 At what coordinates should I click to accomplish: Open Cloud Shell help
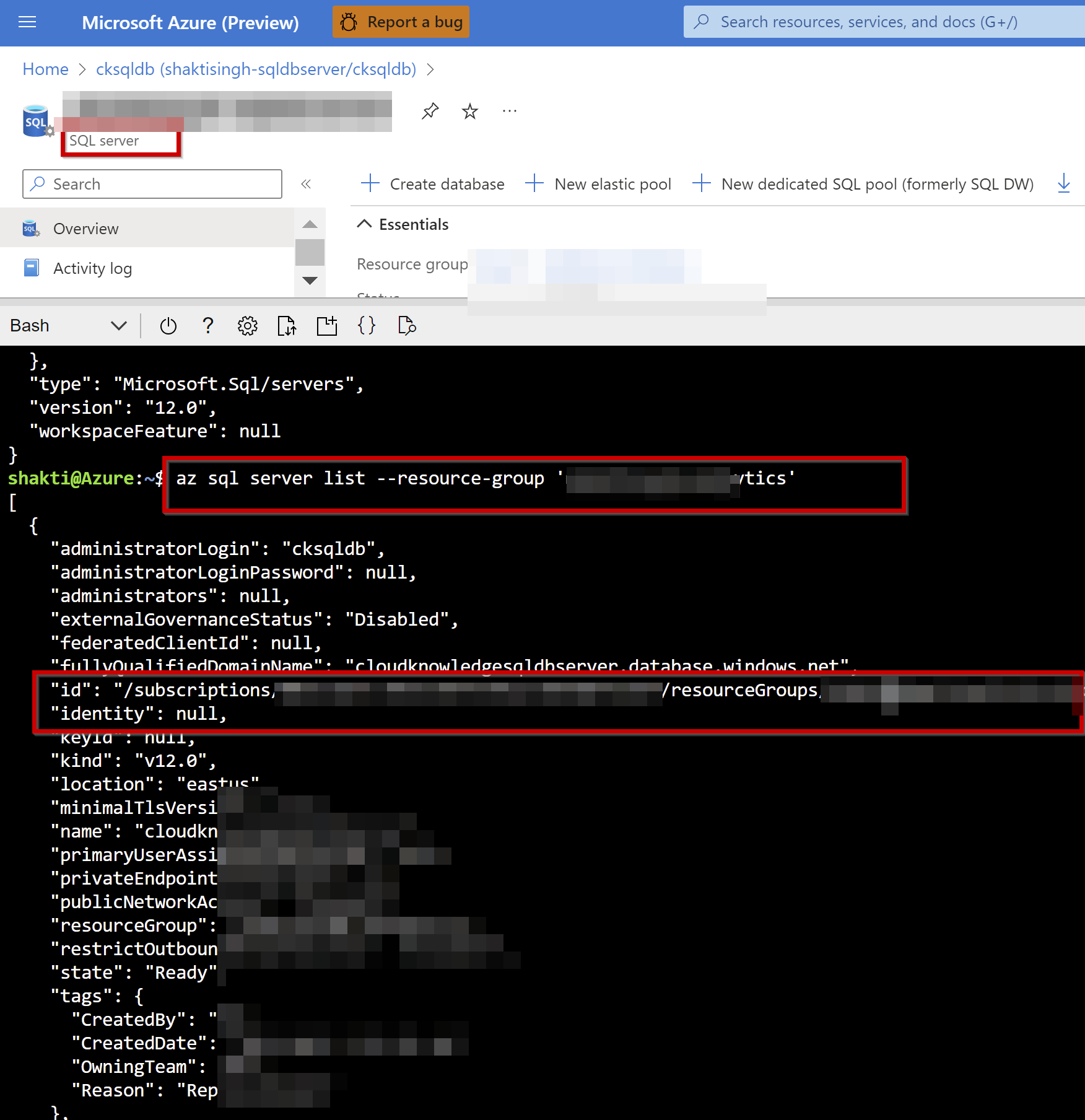point(208,326)
